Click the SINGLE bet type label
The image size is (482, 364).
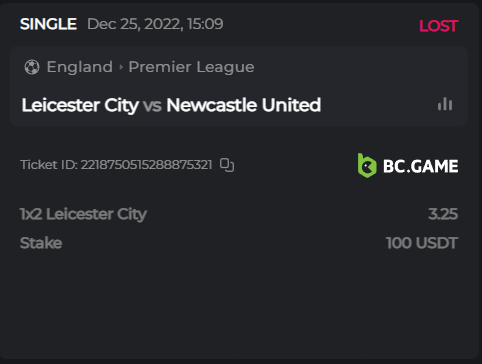tap(48, 24)
